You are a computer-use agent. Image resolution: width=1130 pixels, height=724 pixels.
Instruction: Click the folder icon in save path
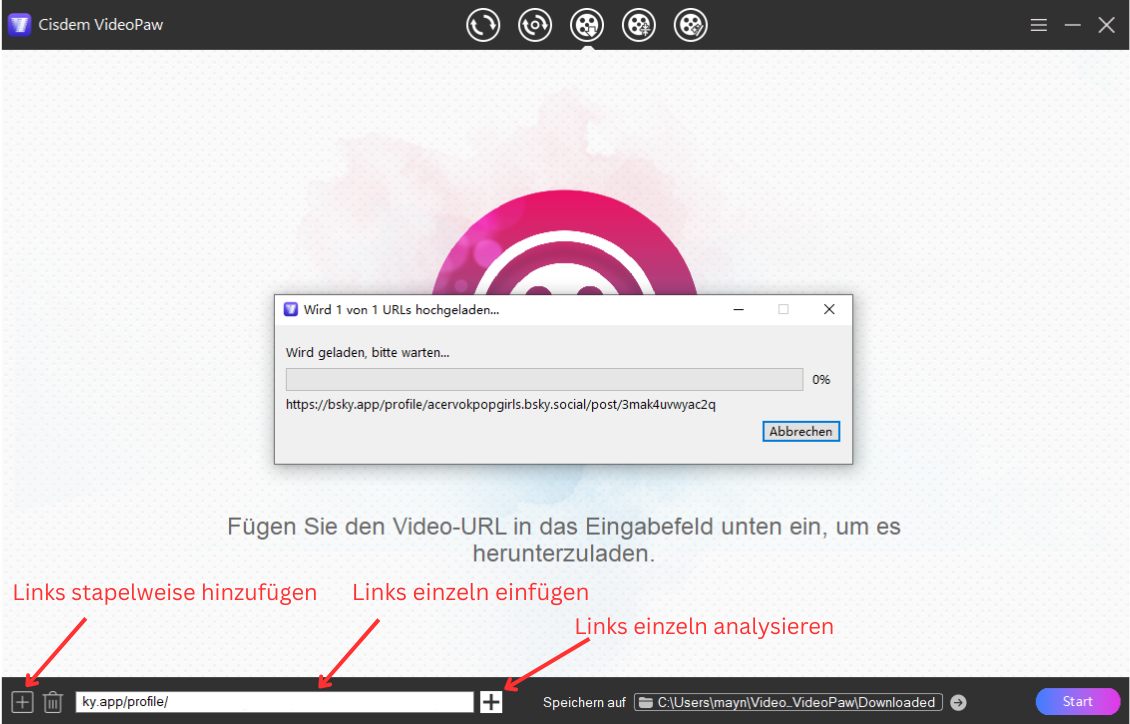point(646,702)
